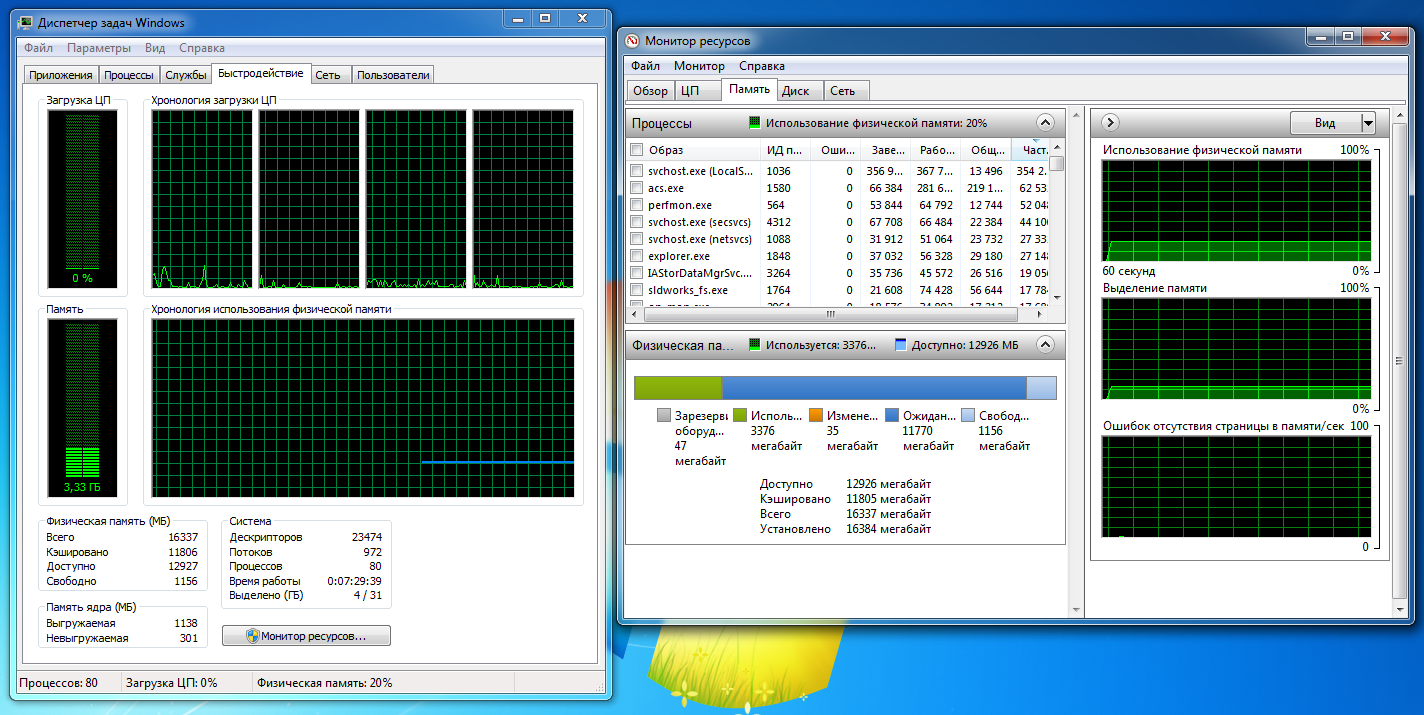Click light blue Свободно legend swatch

coord(968,415)
